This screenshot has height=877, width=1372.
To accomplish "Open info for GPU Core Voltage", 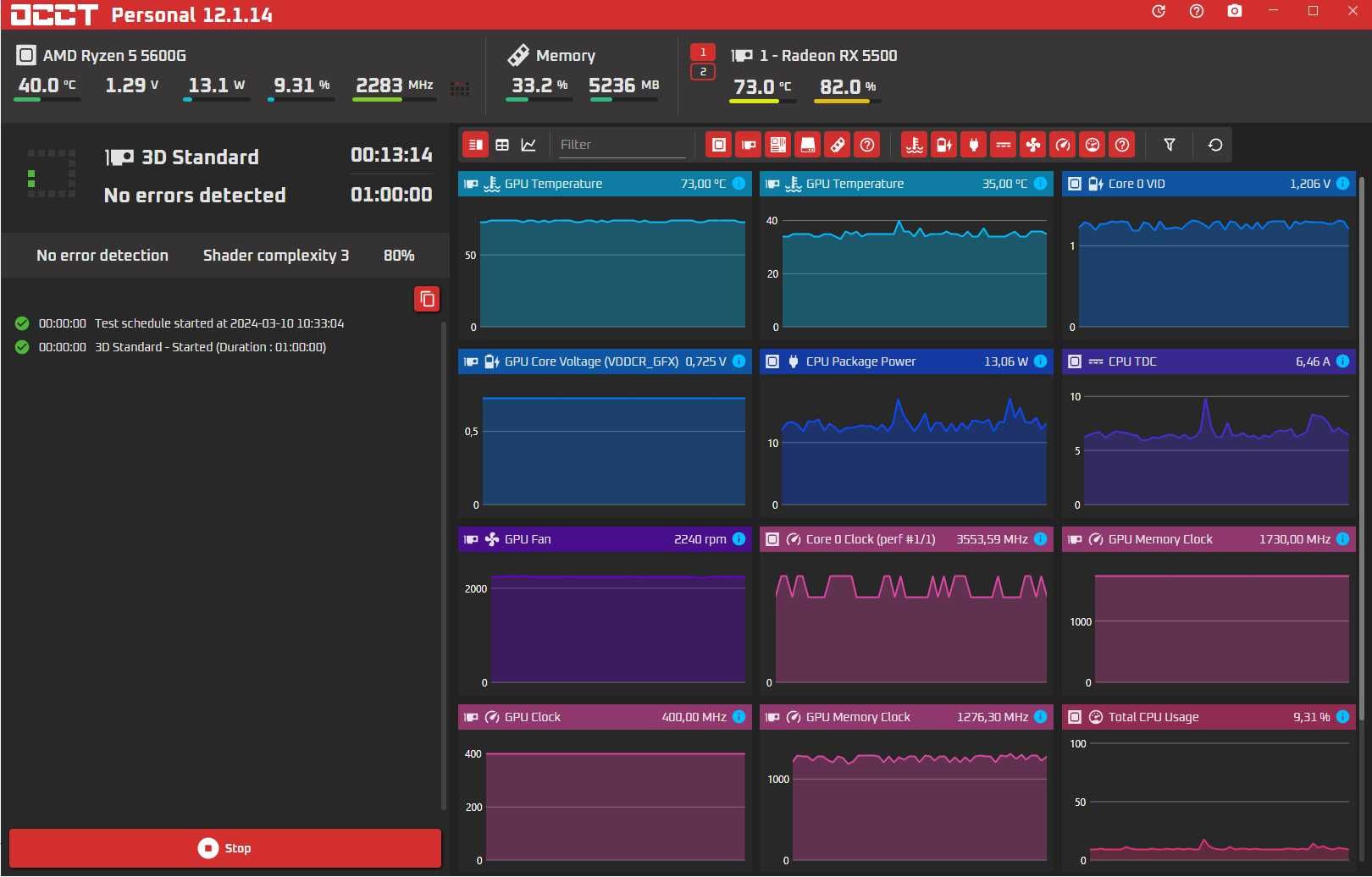I will [x=739, y=361].
